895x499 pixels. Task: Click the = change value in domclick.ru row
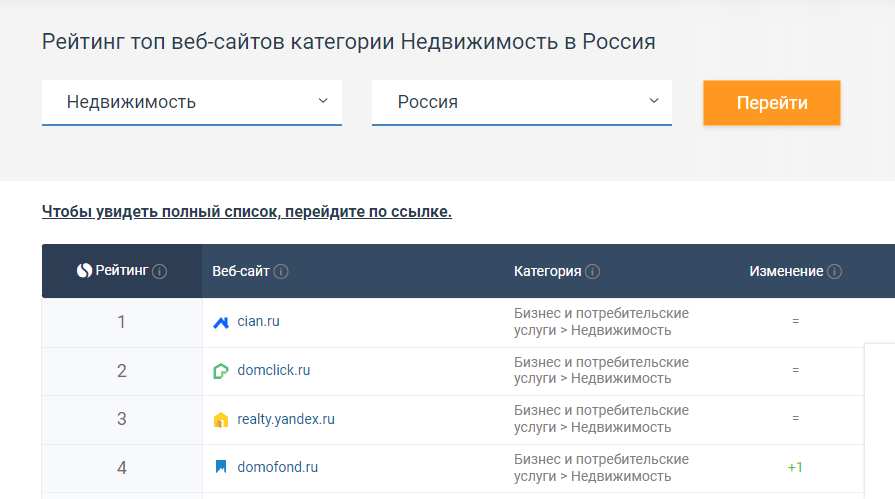(x=795, y=370)
